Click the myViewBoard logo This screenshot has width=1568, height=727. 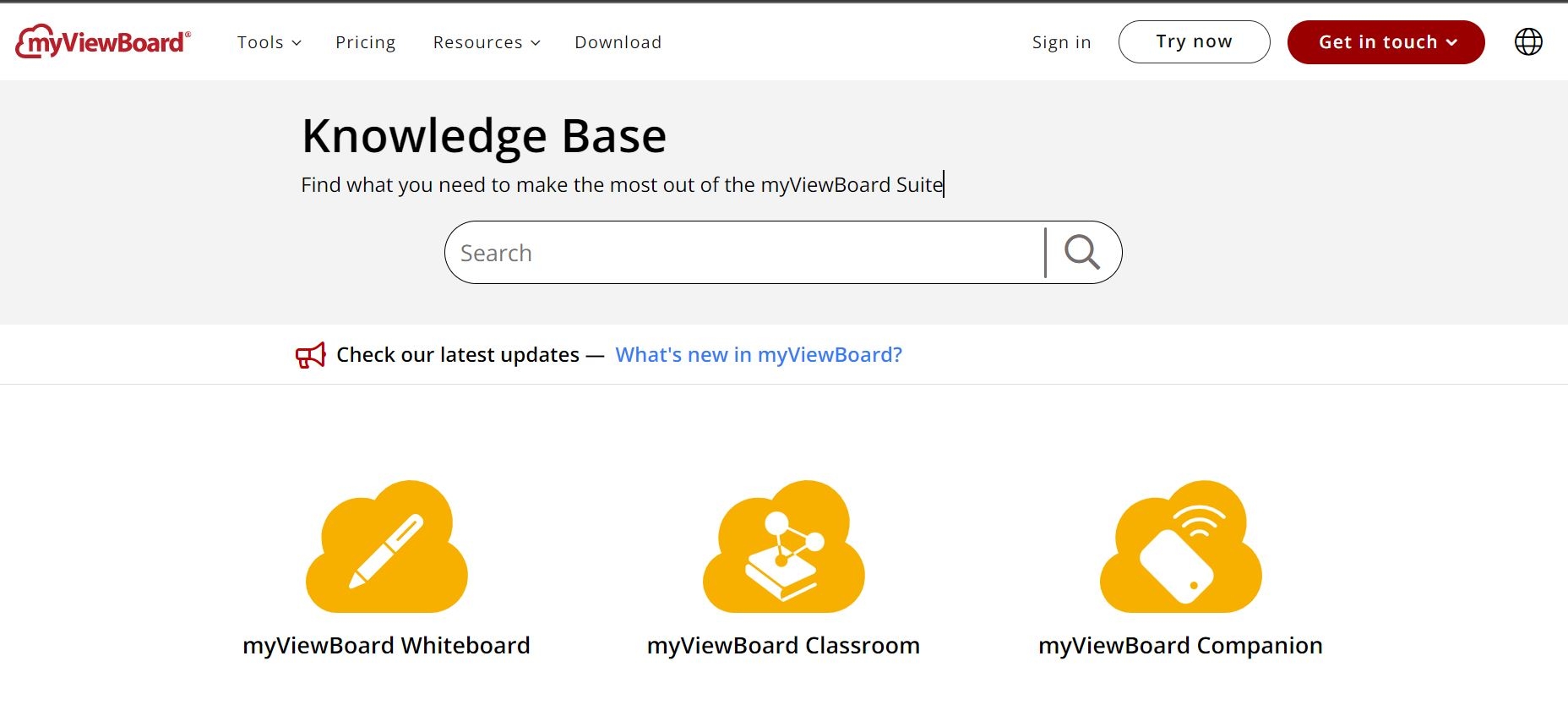click(103, 41)
